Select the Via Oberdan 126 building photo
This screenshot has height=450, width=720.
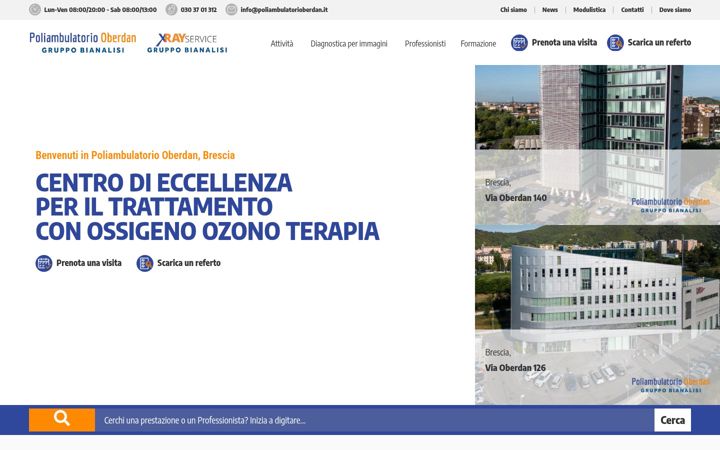[x=597, y=315]
